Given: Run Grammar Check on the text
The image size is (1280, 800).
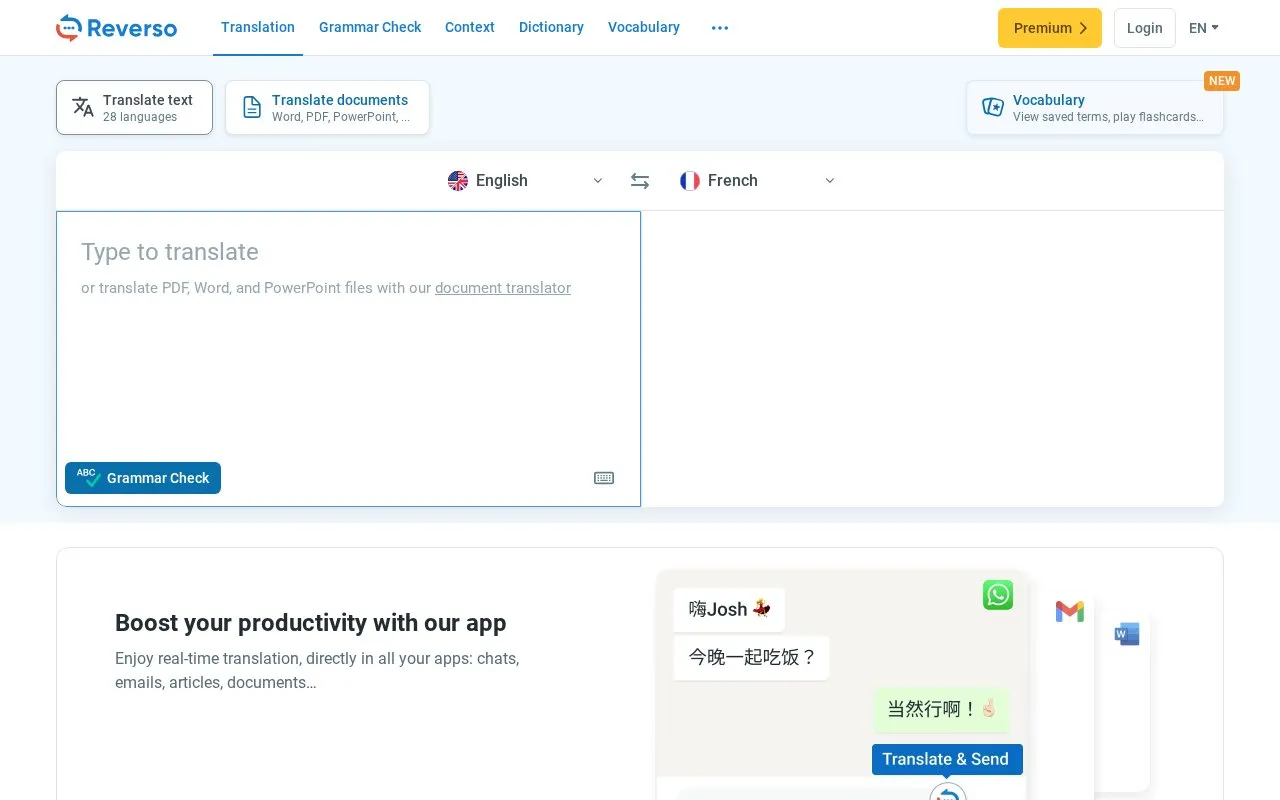Looking at the screenshot, I should click(143, 478).
